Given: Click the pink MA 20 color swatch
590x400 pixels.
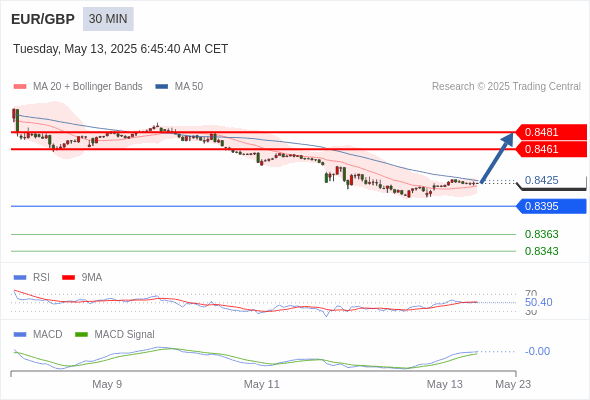Looking at the screenshot, I should [20, 87].
